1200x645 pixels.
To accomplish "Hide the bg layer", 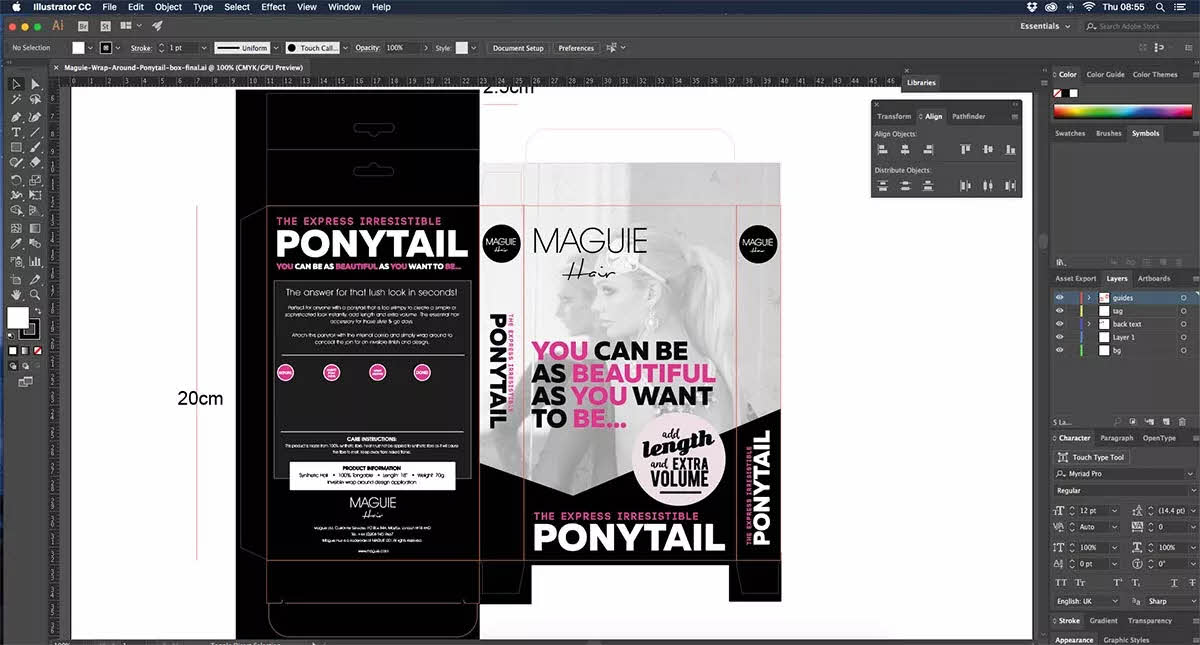I will 1059,350.
